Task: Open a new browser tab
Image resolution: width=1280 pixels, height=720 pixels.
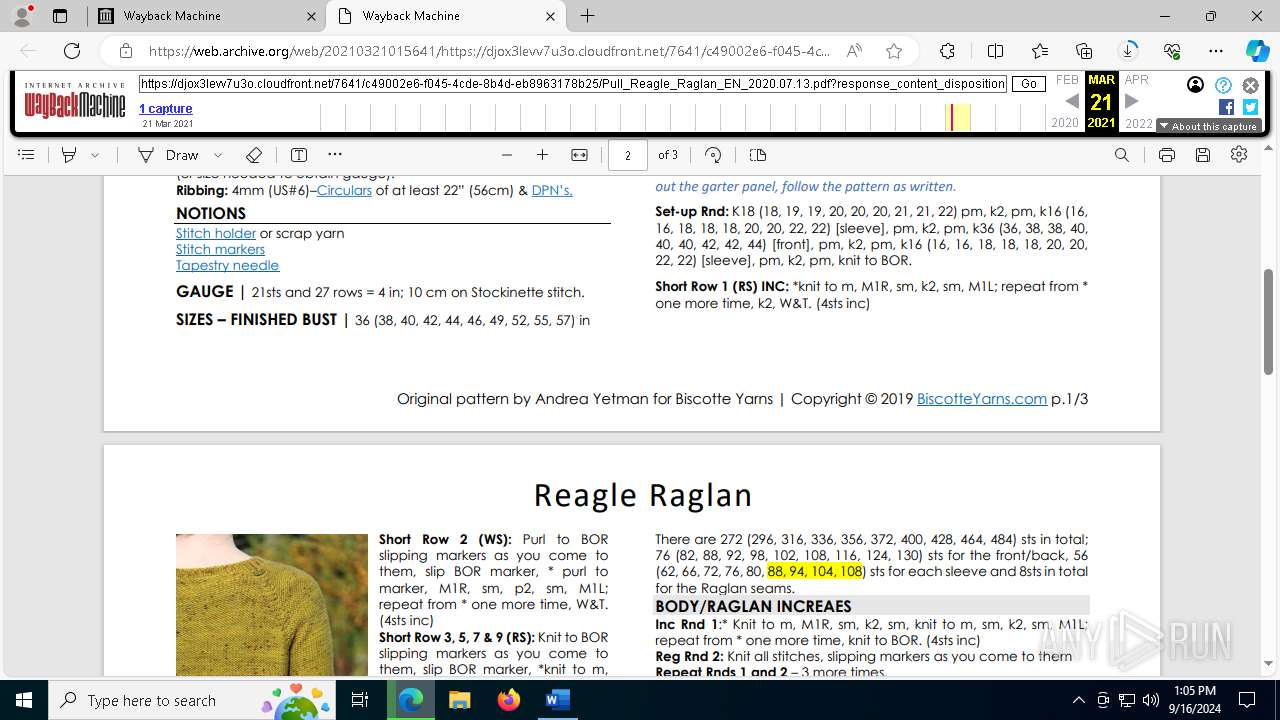Action: coord(588,16)
